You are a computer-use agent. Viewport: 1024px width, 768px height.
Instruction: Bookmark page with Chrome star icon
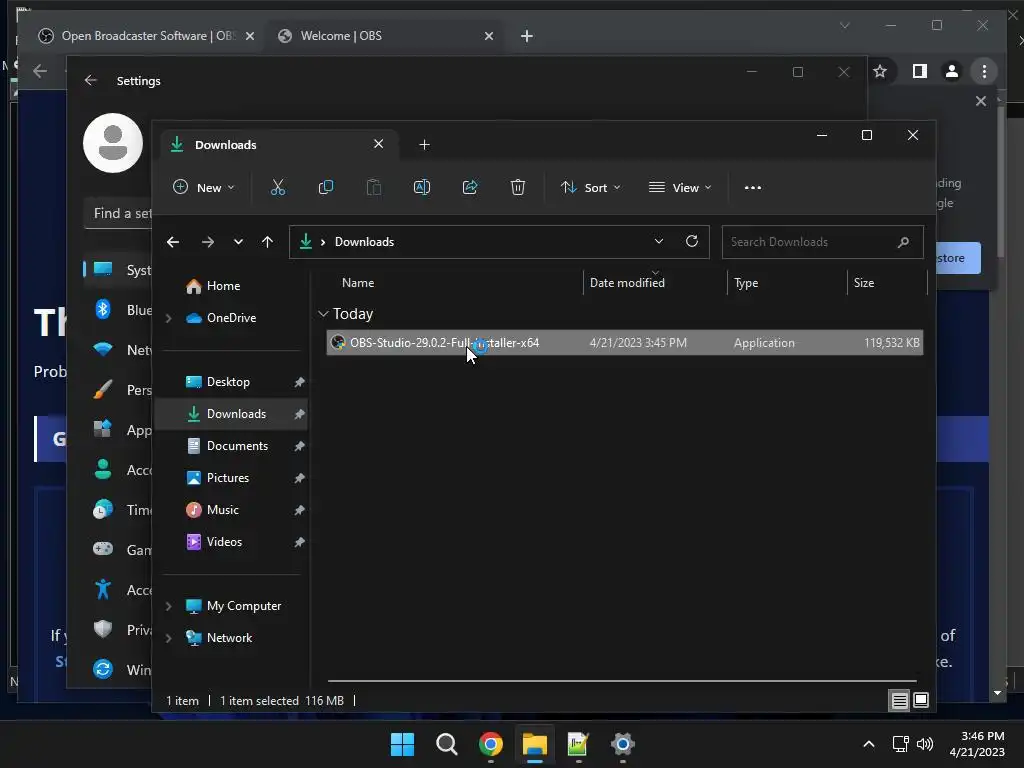tap(880, 71)
